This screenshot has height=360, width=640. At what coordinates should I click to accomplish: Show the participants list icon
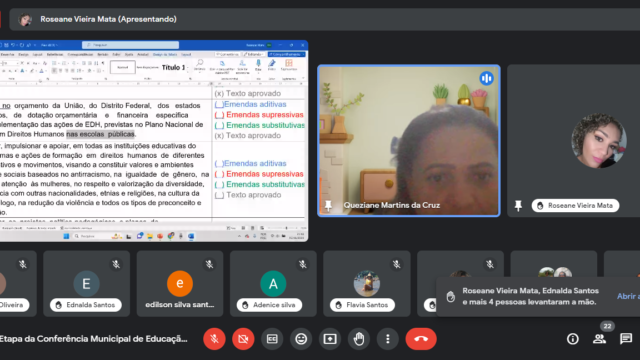[599, 339]
